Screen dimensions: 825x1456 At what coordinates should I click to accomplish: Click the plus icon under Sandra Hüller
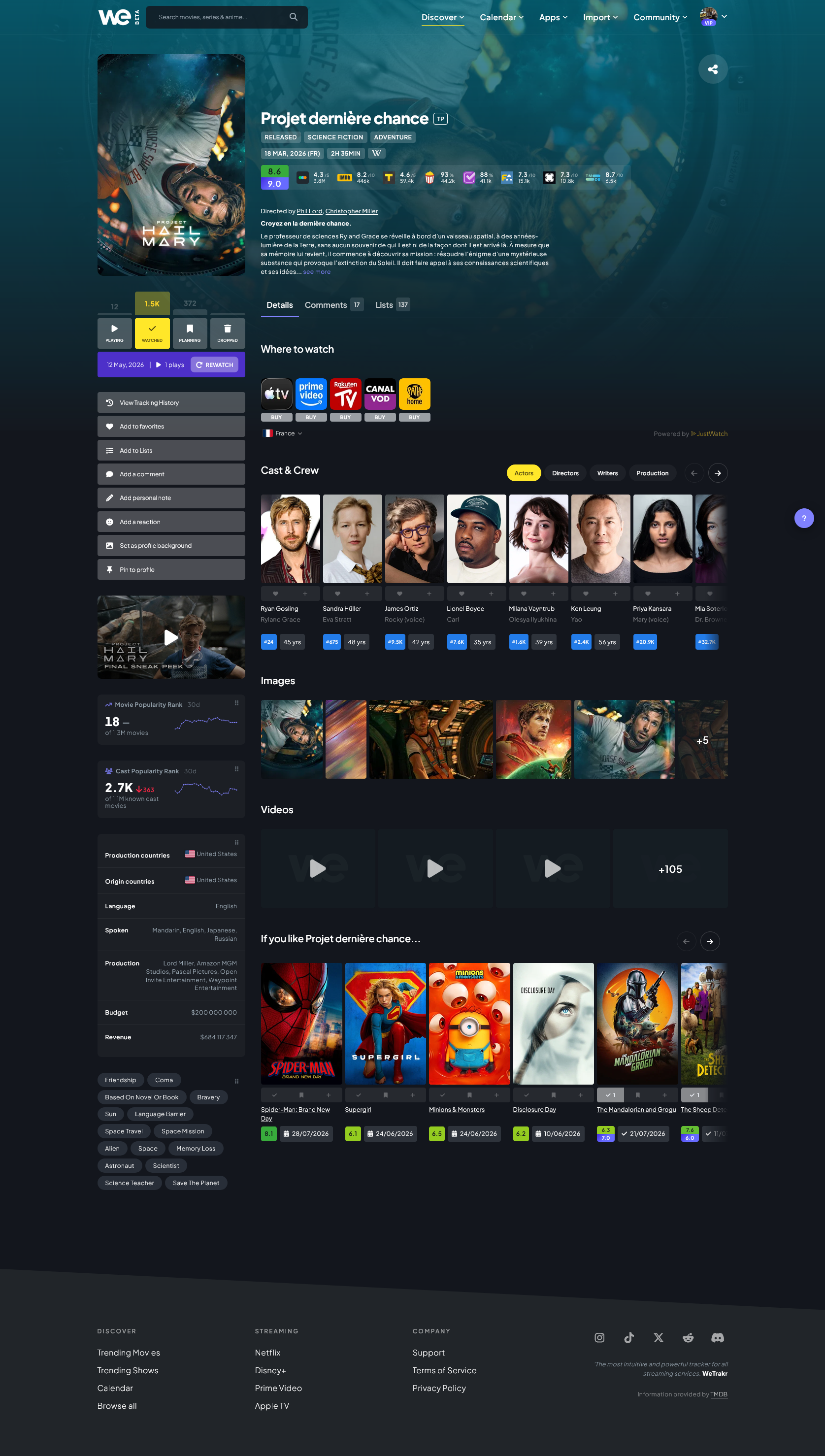367,594
